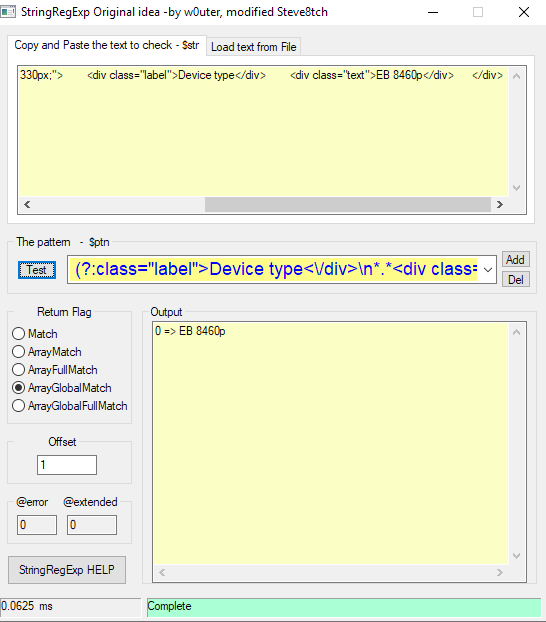Close the StringRegExp window

coord(524,12)
